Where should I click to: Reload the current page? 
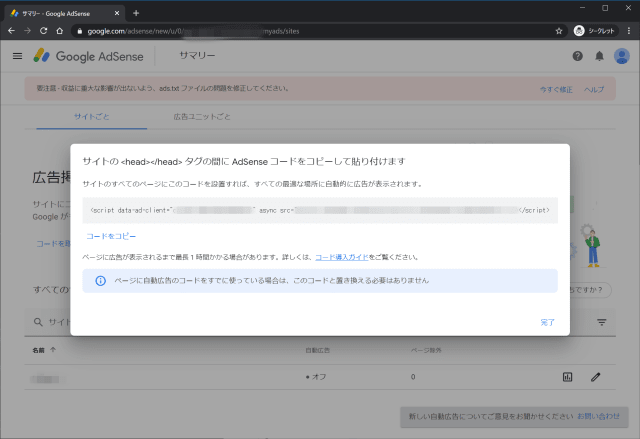43,31
